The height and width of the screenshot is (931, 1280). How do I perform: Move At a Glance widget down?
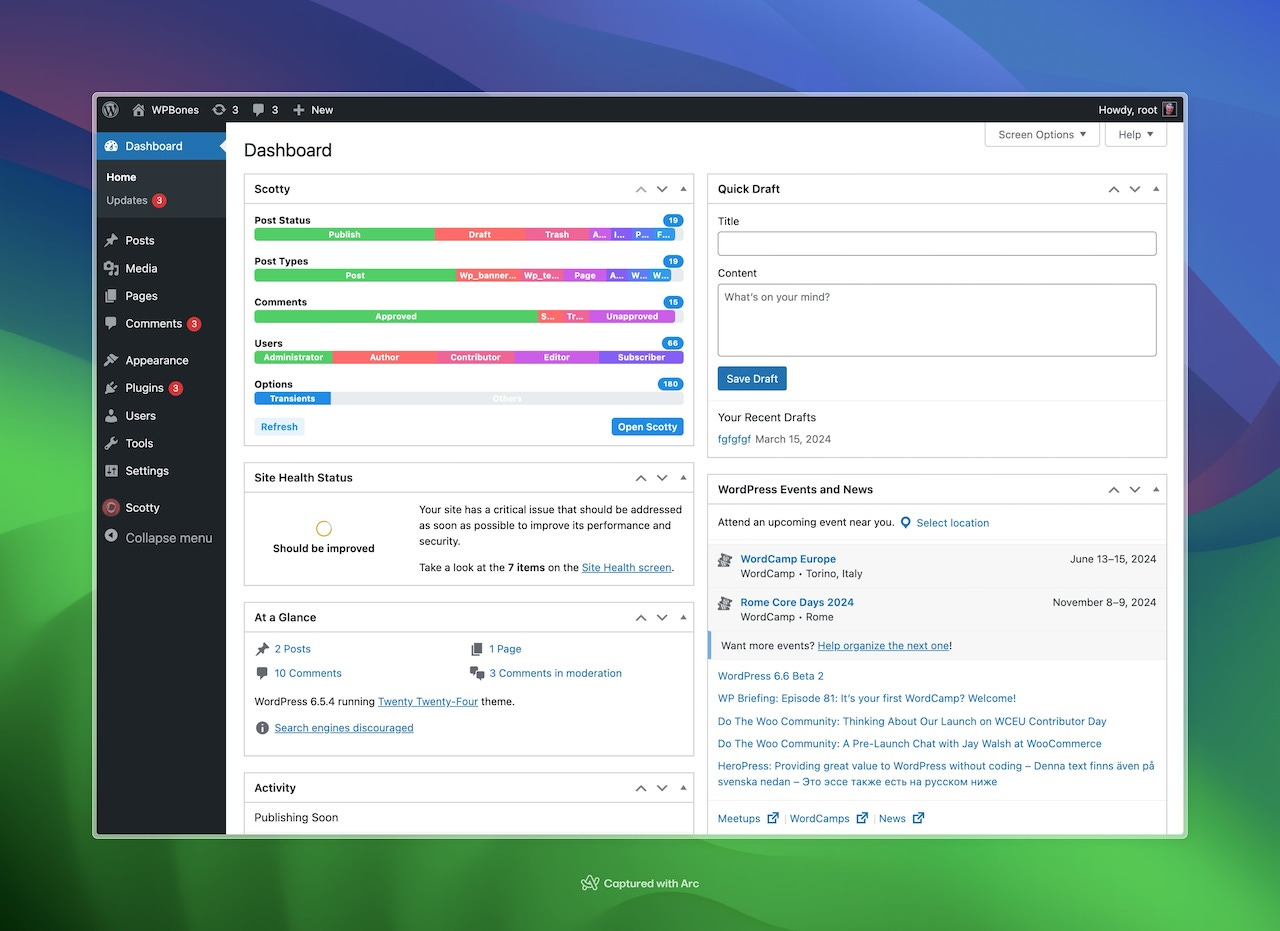click(x=662, y=618)
